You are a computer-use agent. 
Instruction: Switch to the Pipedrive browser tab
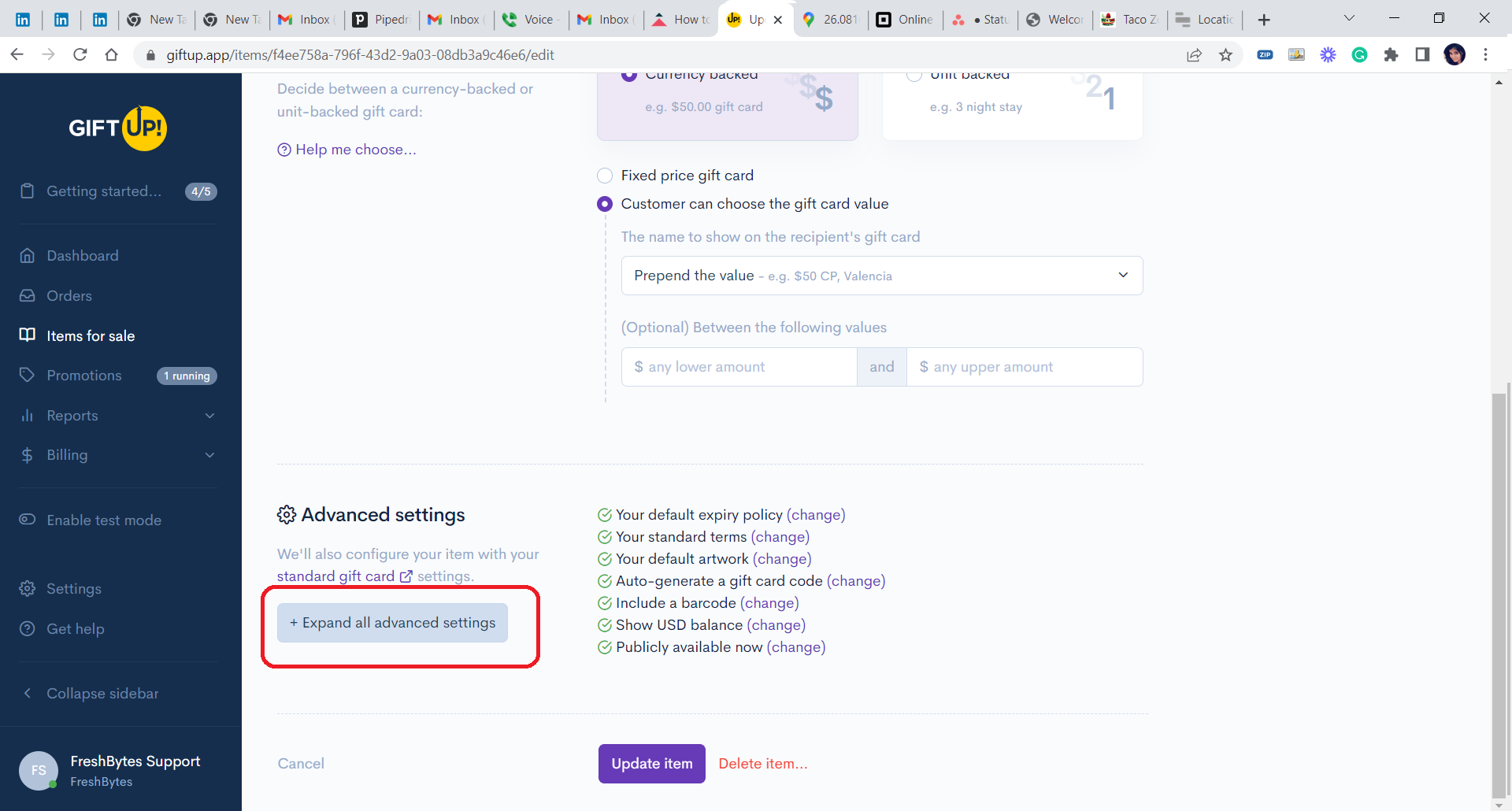[382, 20]
